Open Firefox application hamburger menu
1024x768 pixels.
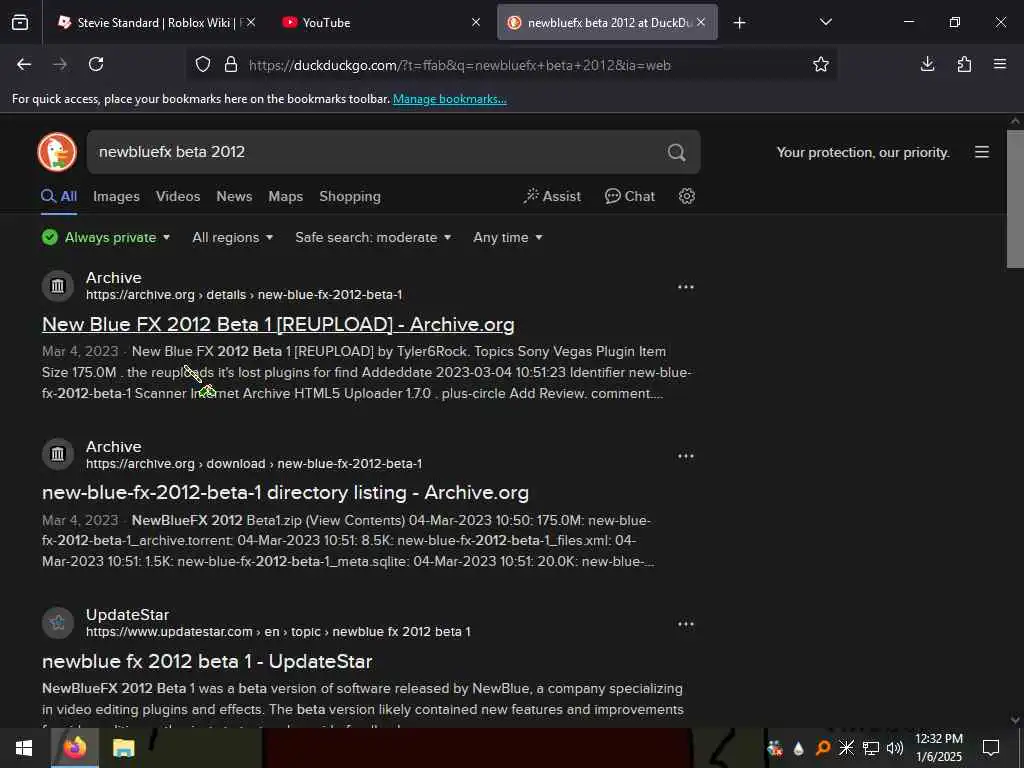click(1000, 64)
